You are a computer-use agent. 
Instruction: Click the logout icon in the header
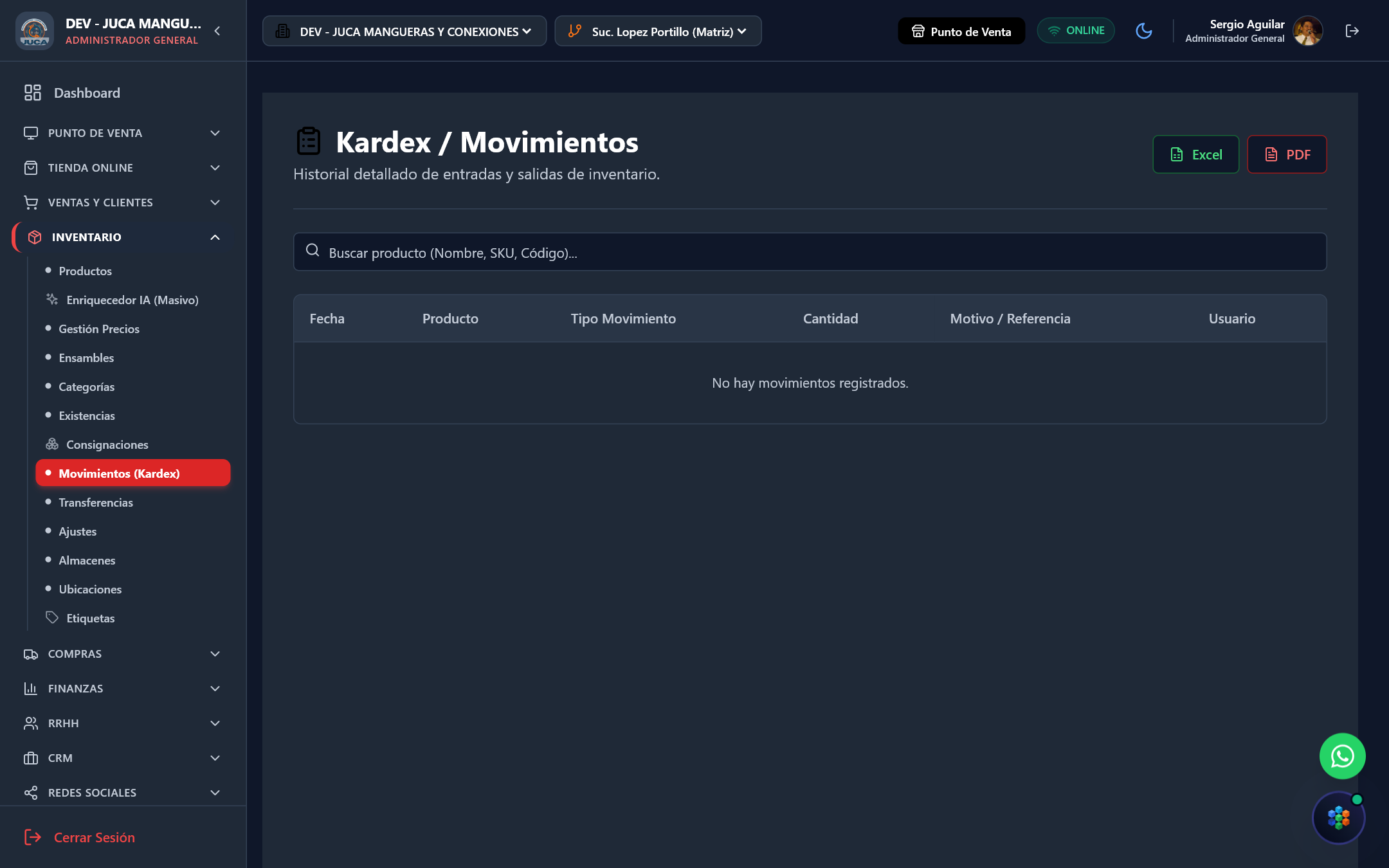[x=1352, y=31]
